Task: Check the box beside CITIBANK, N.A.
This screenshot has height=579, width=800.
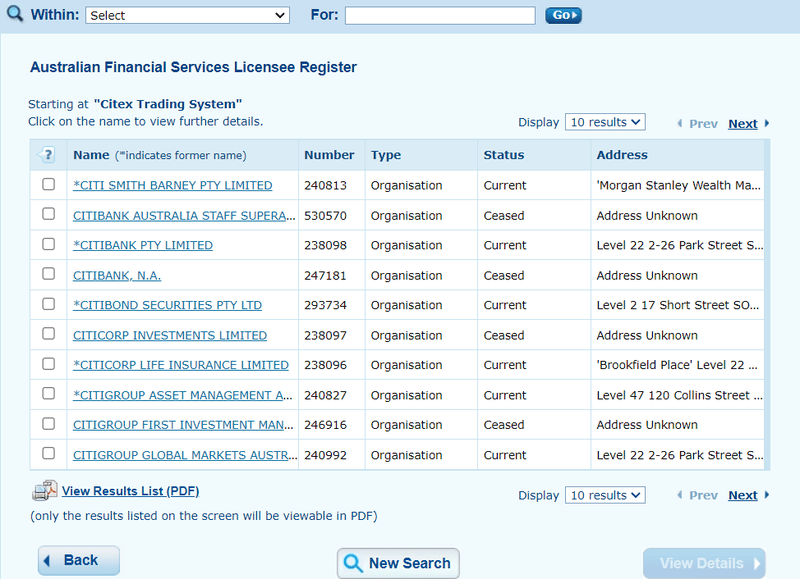Action: point(48,274)
